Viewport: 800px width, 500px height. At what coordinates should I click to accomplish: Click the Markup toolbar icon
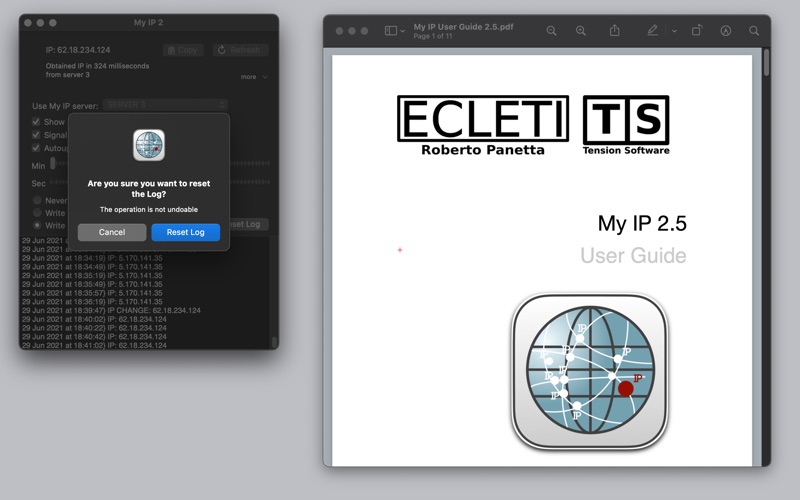tap(726, 31)
